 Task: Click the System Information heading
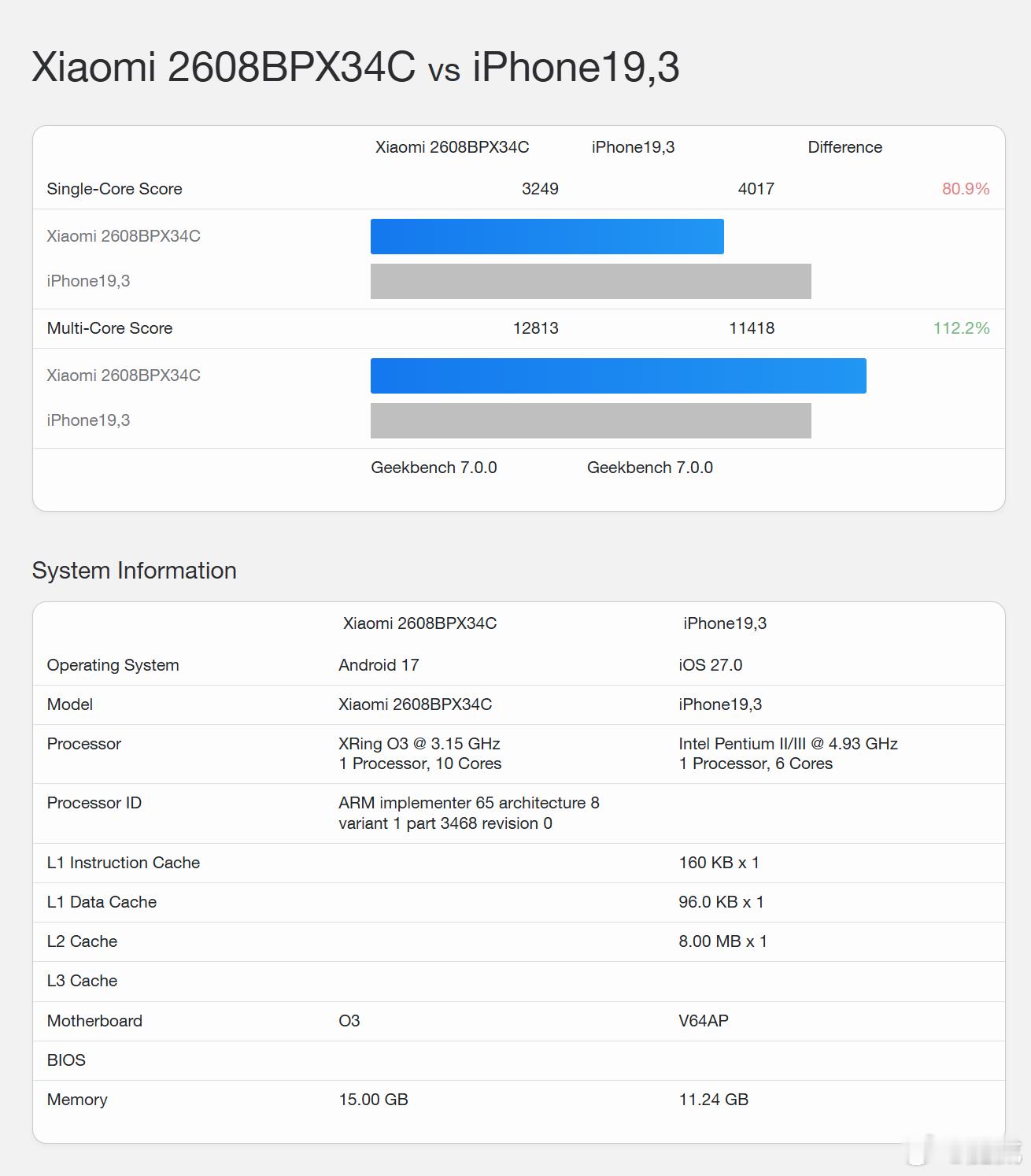click(135, 571)
